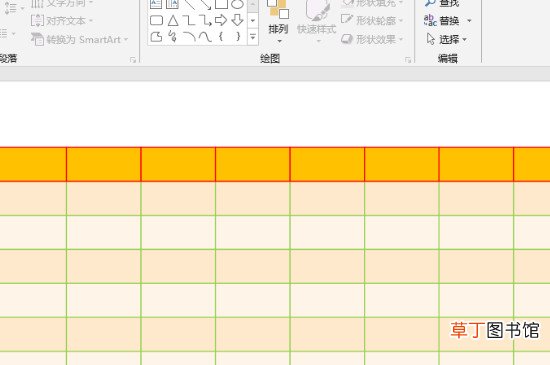Click 转换为 SmartArt button

click(80, 39)
